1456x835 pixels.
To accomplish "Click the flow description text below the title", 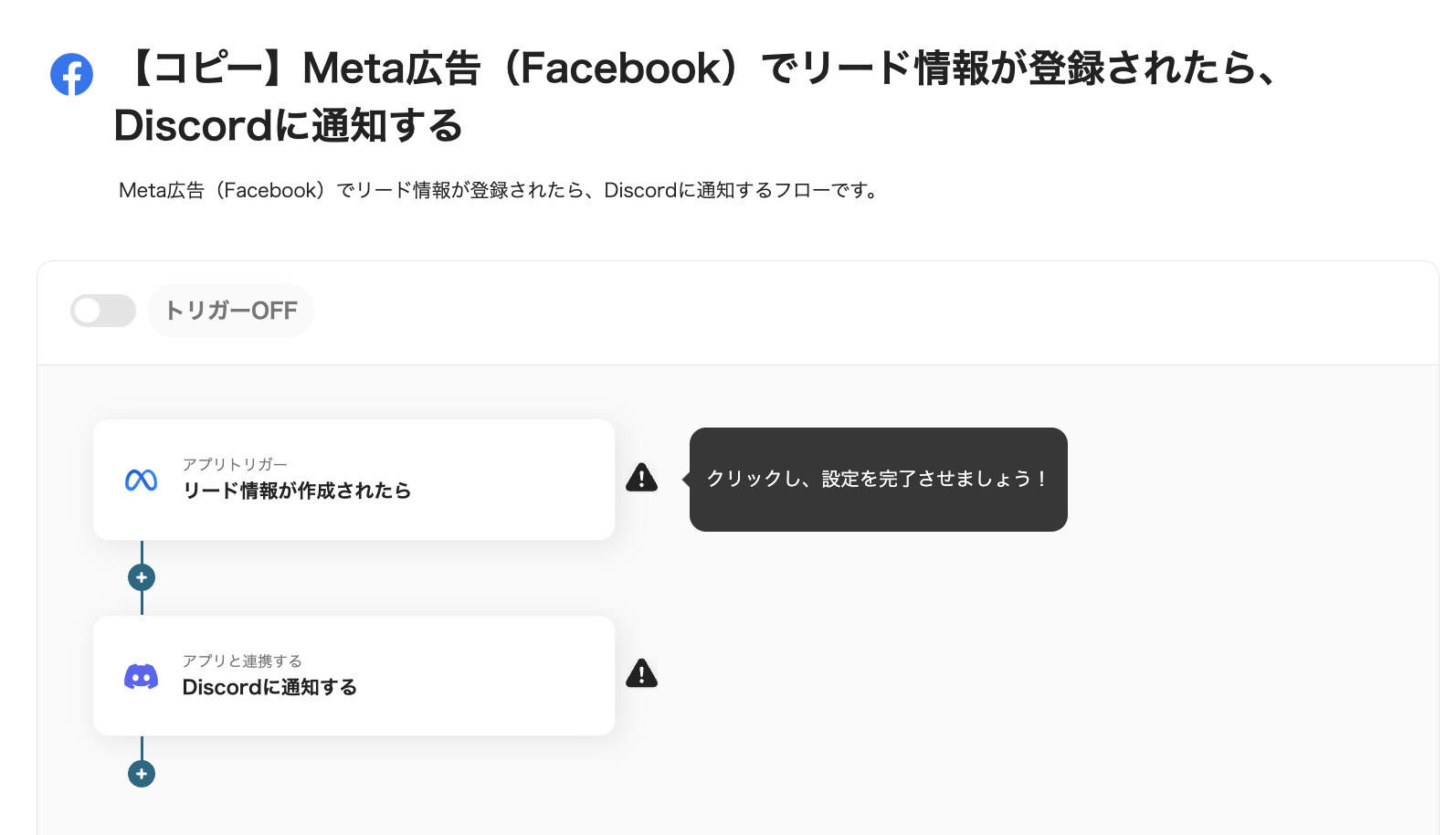I will pyautogui.click(x=499, y=190).
